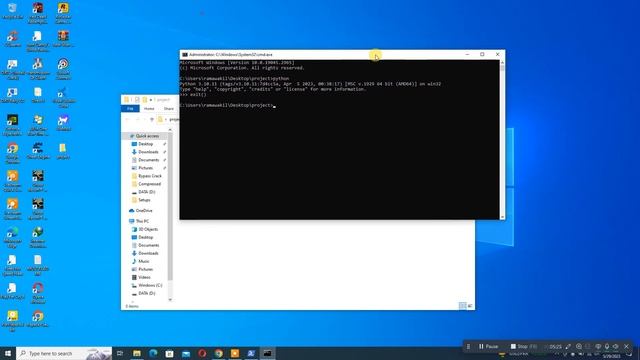Select pinned Pictures under Quick access
640x360 pixels.
[x=146, y=168]
